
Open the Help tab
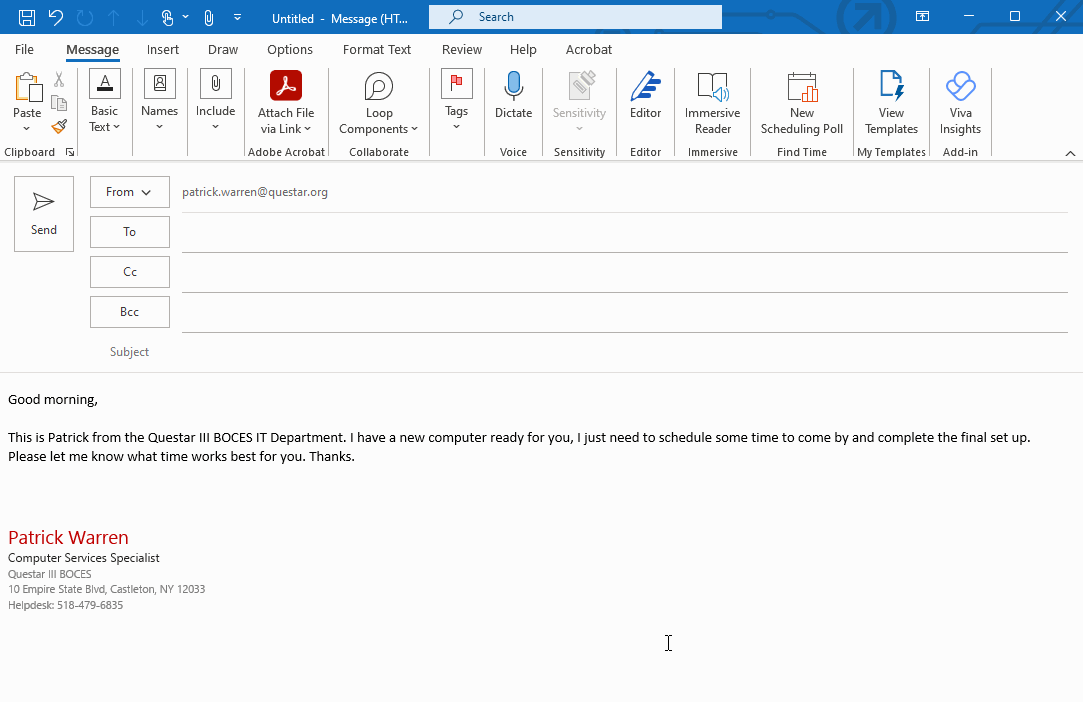(523, 50)
